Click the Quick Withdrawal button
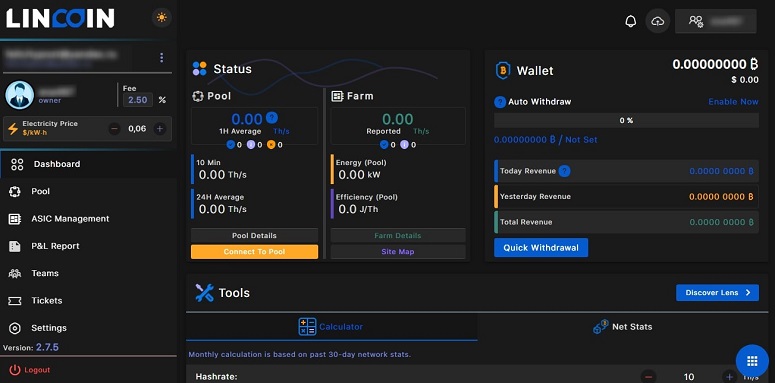 pos(541,248)
